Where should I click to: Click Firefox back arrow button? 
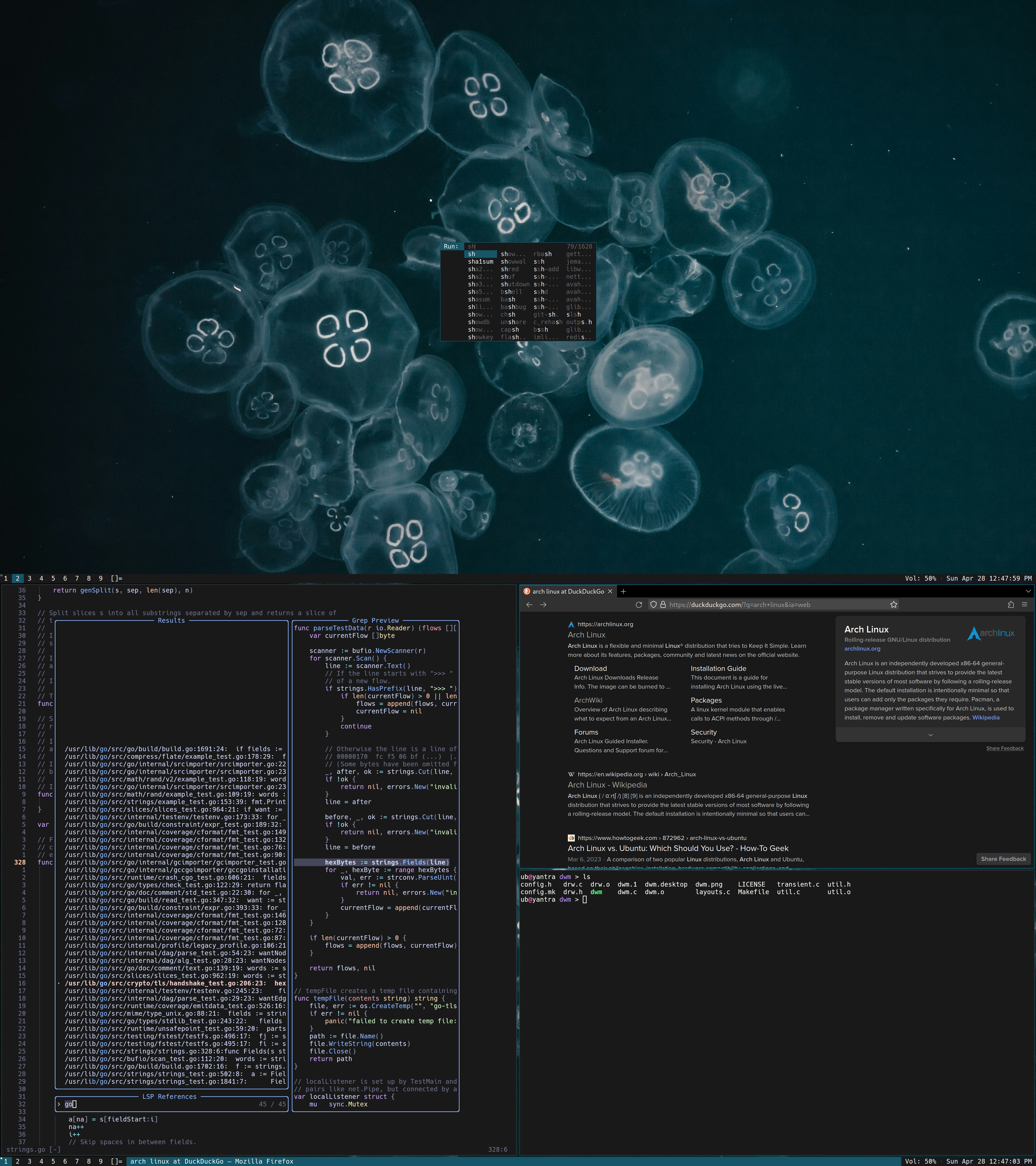529,605
